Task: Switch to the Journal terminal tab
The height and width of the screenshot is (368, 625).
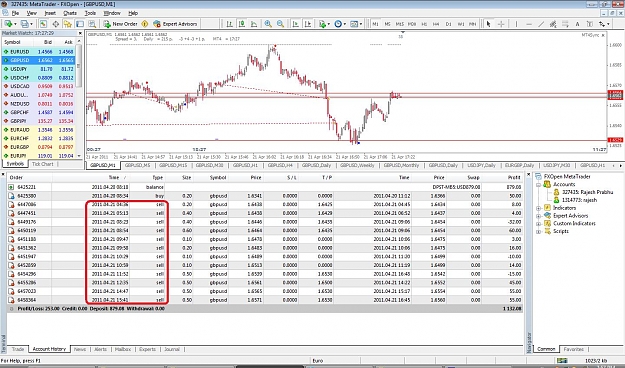Action: click(x=172, y=349)
